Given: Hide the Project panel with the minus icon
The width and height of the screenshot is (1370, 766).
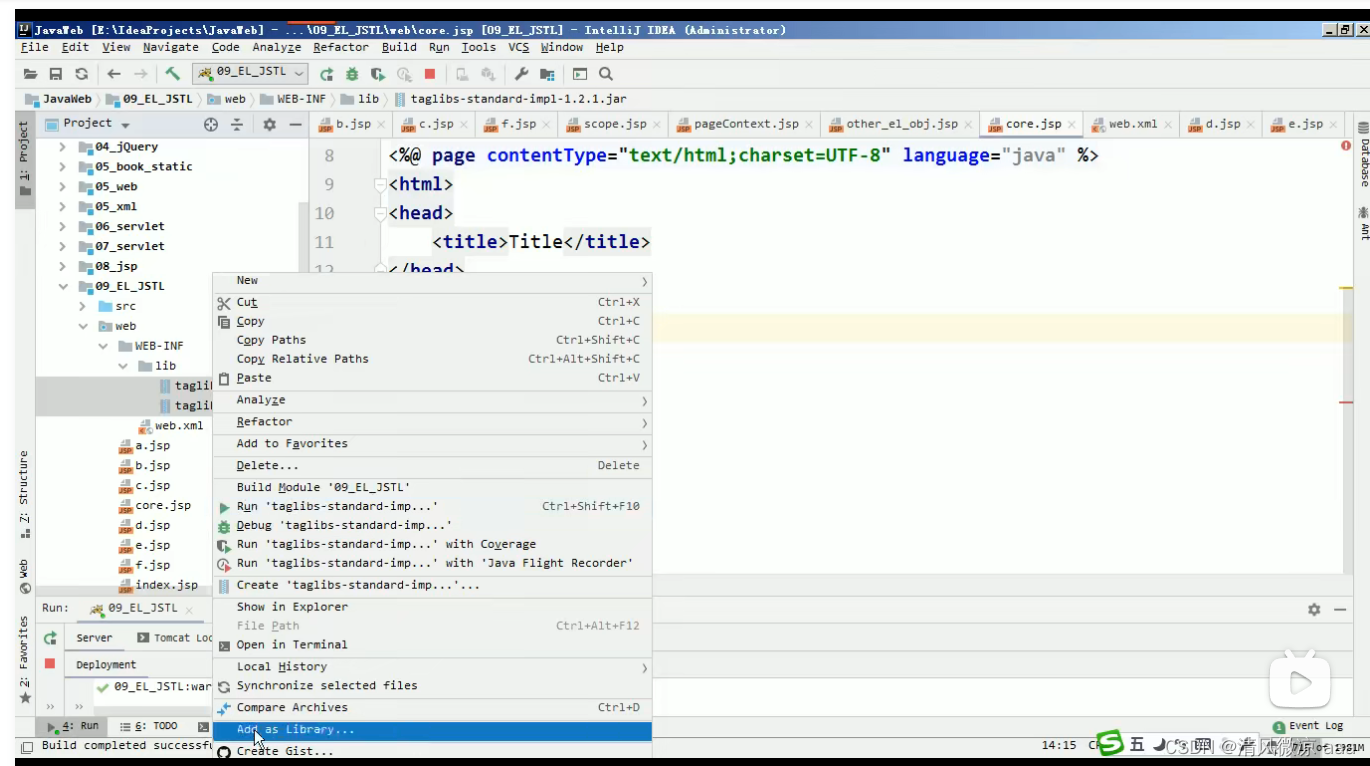Looking at the screenshot, I should coord(295,125).
